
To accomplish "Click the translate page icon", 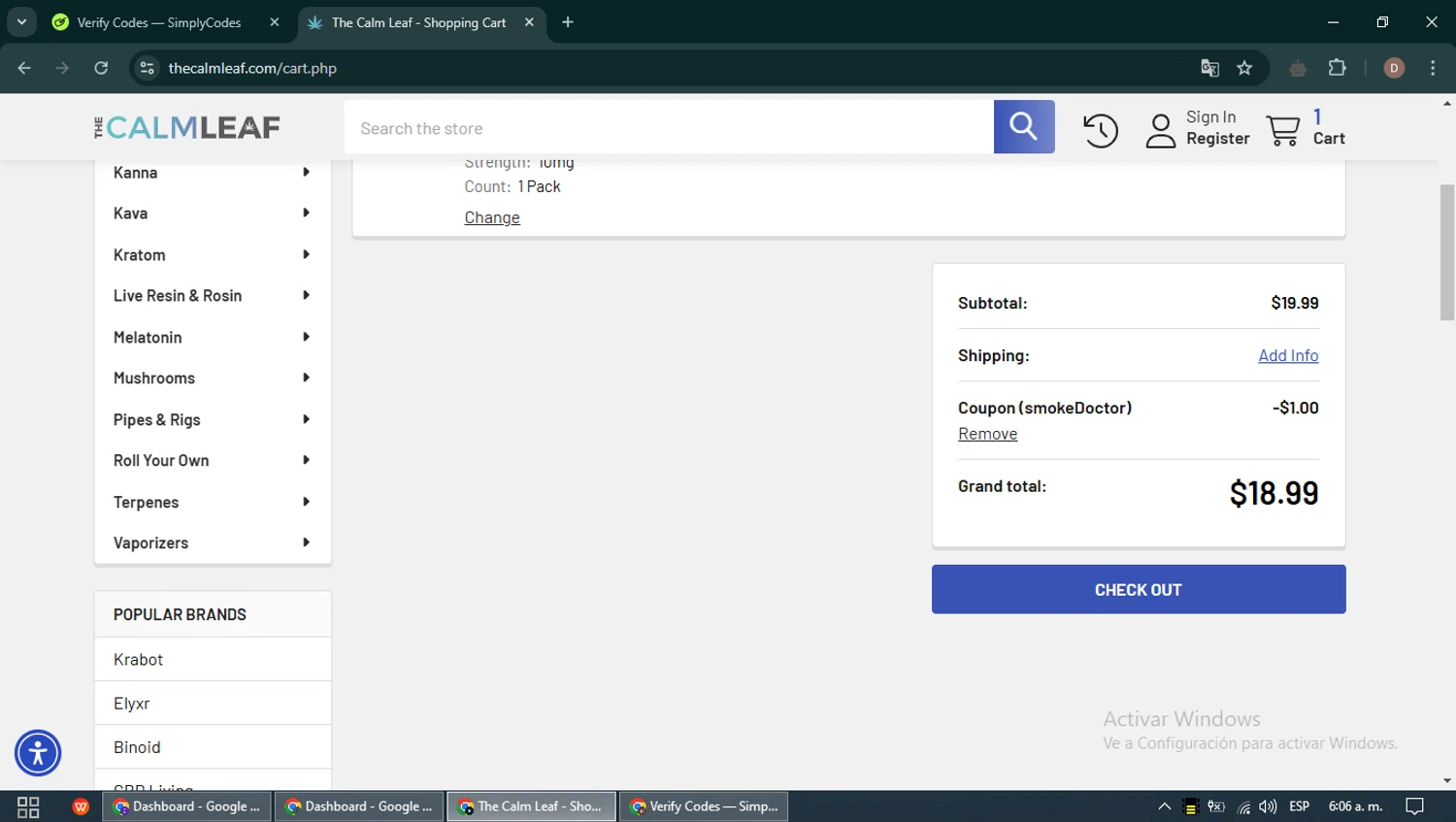I will click(x=1209, y=68).
